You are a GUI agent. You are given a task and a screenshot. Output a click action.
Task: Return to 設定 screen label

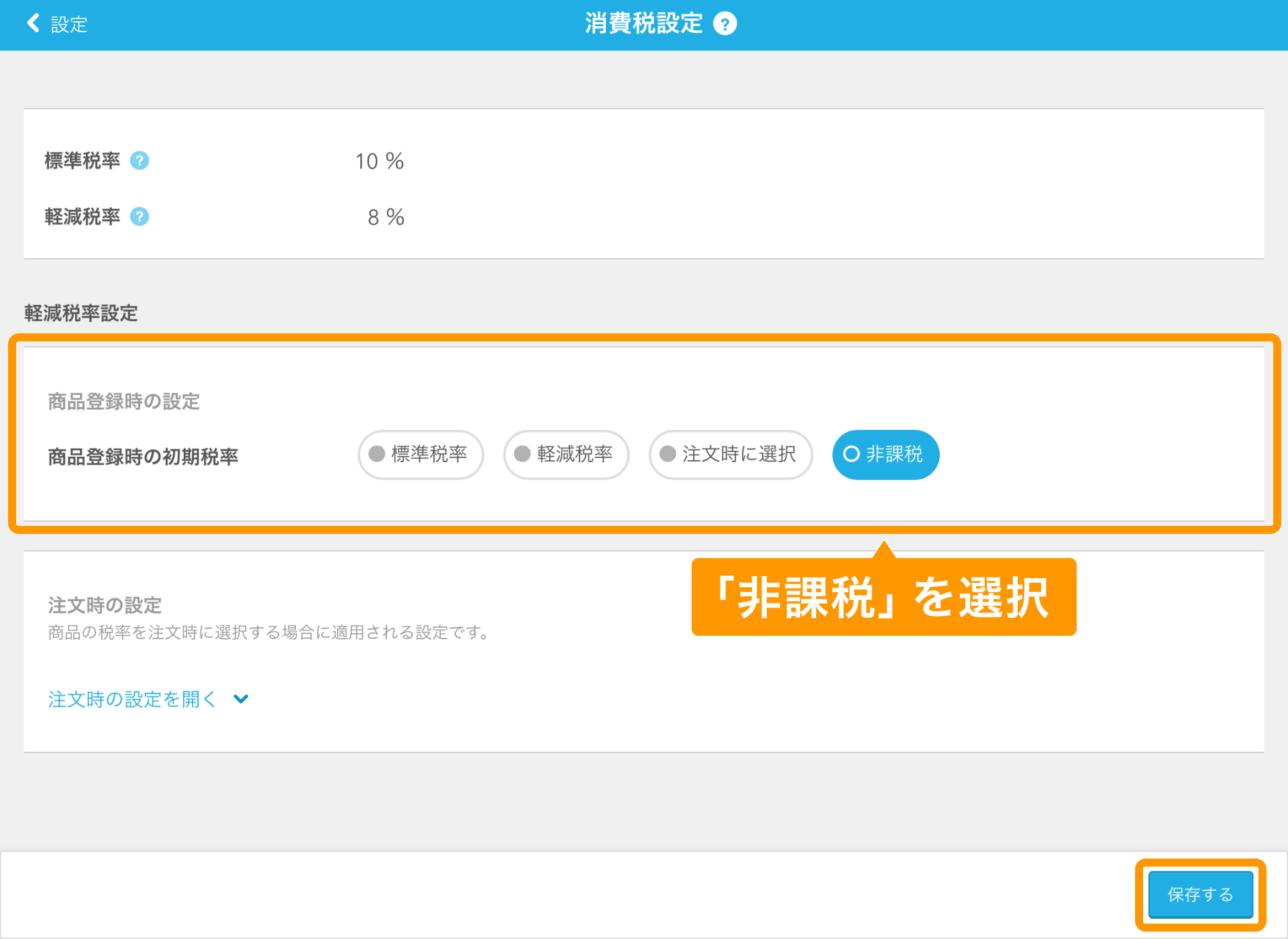[x=69, y=25]
